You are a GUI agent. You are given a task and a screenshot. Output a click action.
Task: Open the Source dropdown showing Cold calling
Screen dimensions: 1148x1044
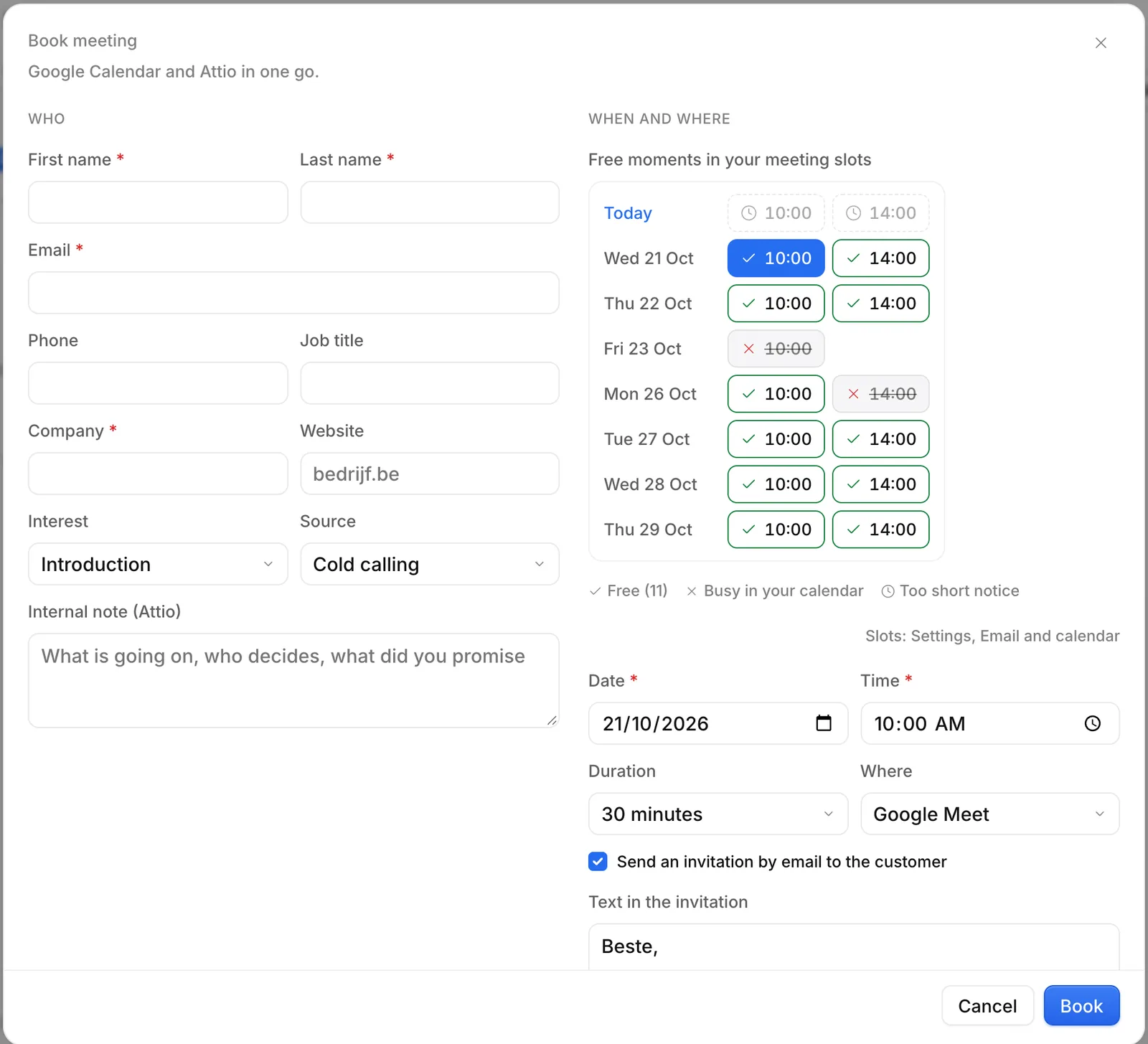(x=430, y=564)
